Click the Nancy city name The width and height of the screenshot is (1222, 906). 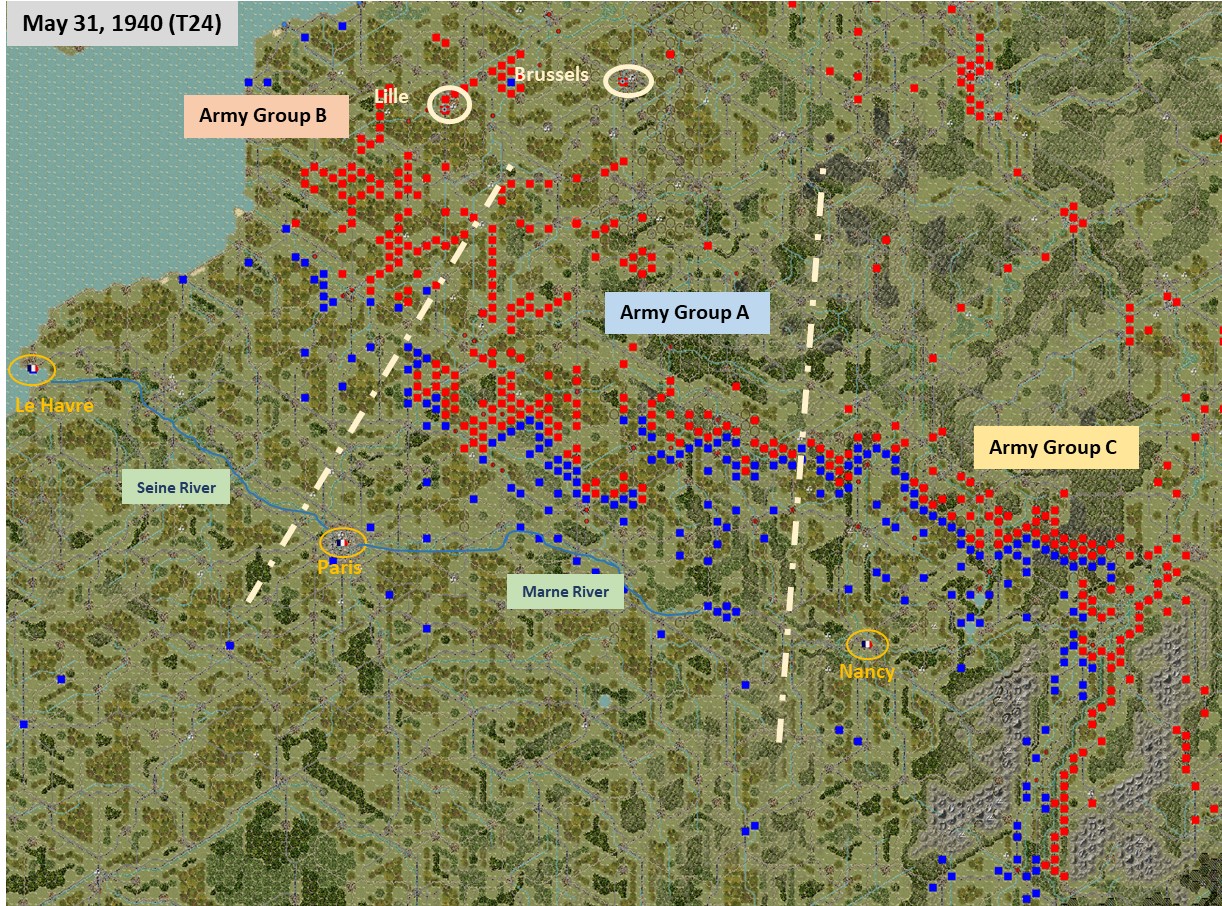click(866, 672)
